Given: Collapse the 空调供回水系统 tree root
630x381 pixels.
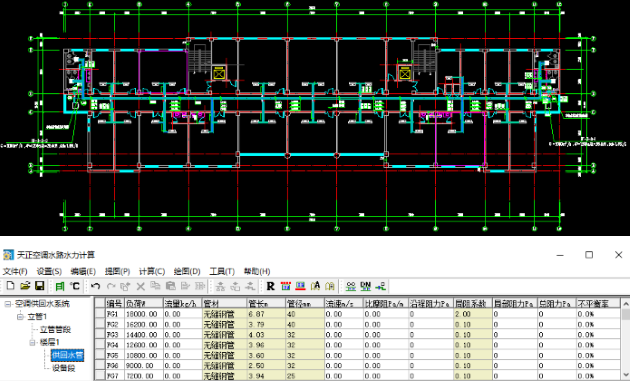Looking at the screenshot, I should 8,304.
